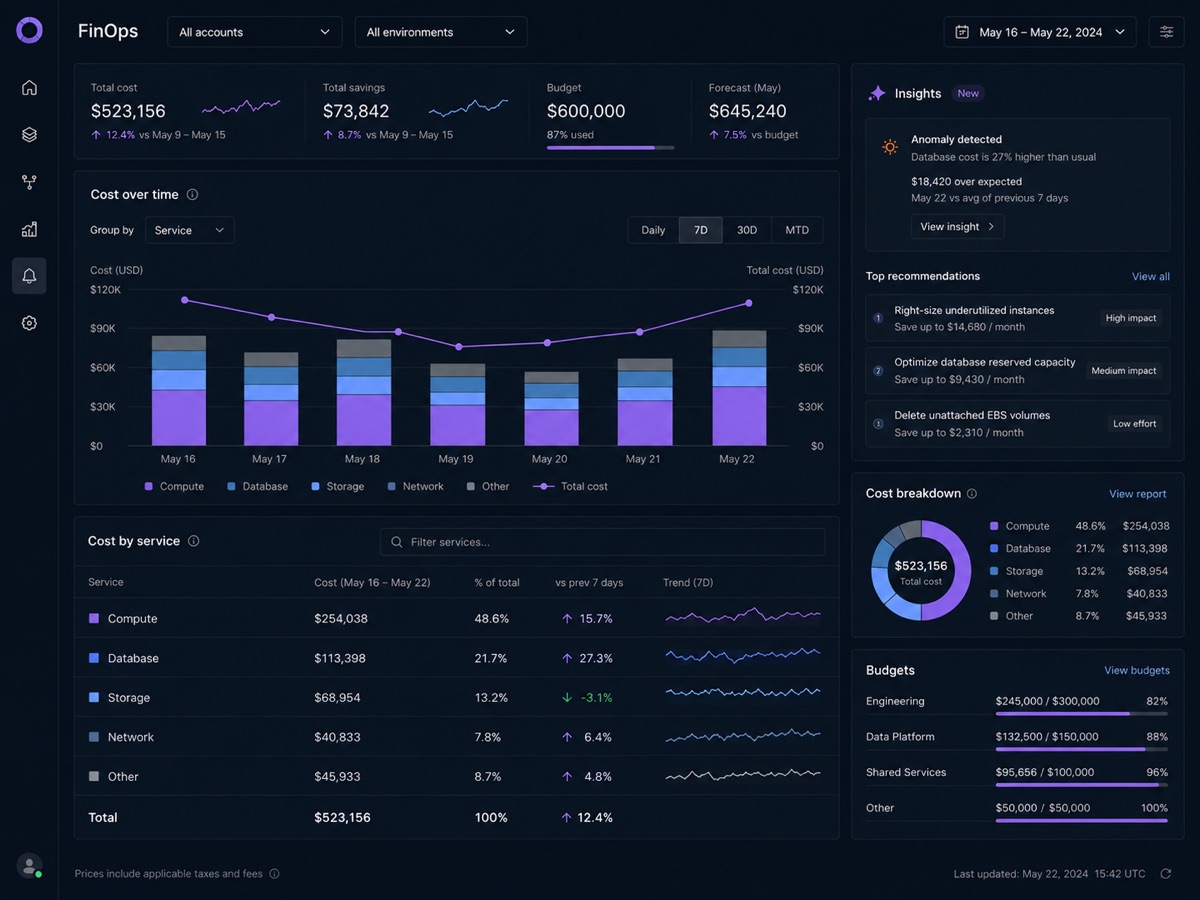
Task: Click the down arrow in Storage row
Action: (567, 697)
